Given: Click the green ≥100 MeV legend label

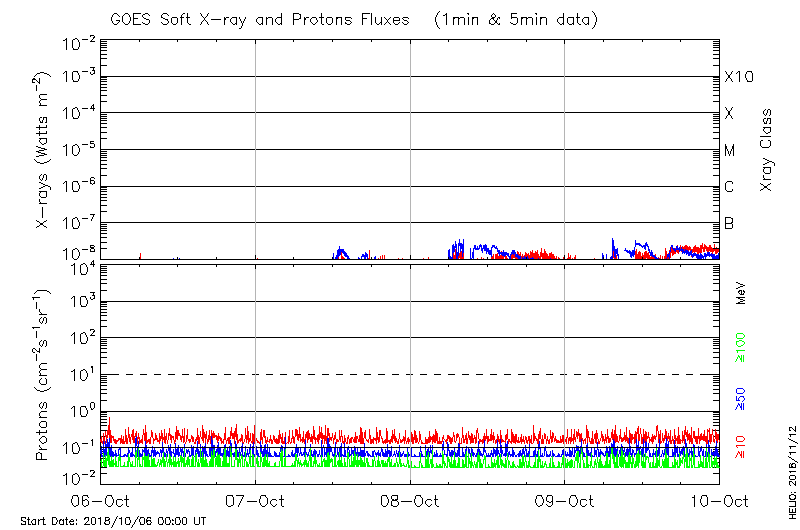Looking at the screenshot, I should 741,348.
